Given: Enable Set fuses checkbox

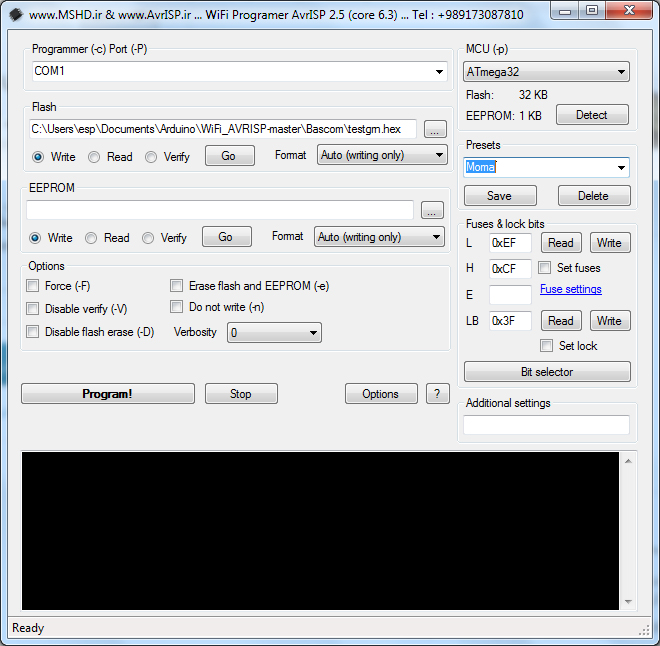Looking at the screenshot, I should coord(544,268).
